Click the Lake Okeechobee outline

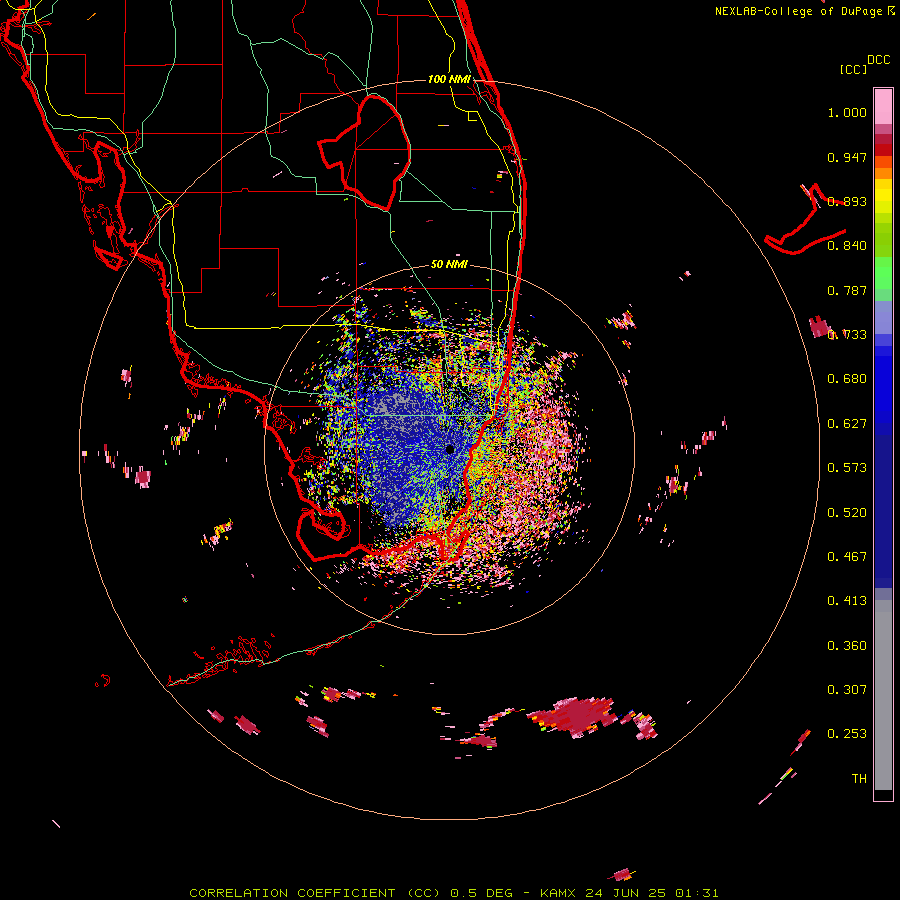364,153
